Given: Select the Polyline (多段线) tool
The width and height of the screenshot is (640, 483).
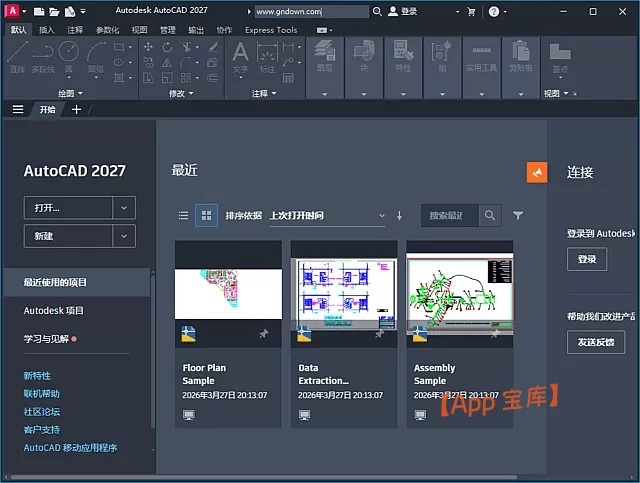Looking at the screenshot, I should point(43,57).
